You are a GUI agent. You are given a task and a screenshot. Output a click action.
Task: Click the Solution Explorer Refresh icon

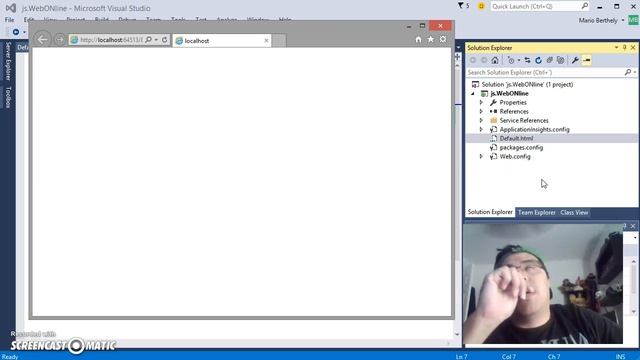click(x=538, y=60)
